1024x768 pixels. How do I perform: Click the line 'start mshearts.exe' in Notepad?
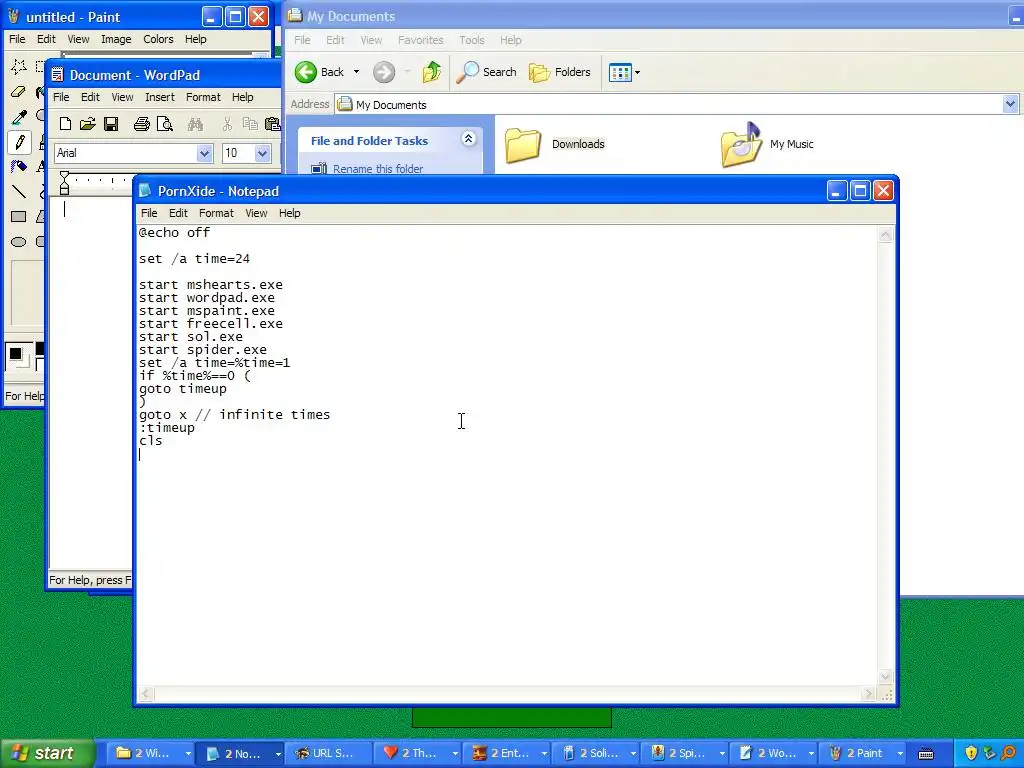tap(210, 285)
